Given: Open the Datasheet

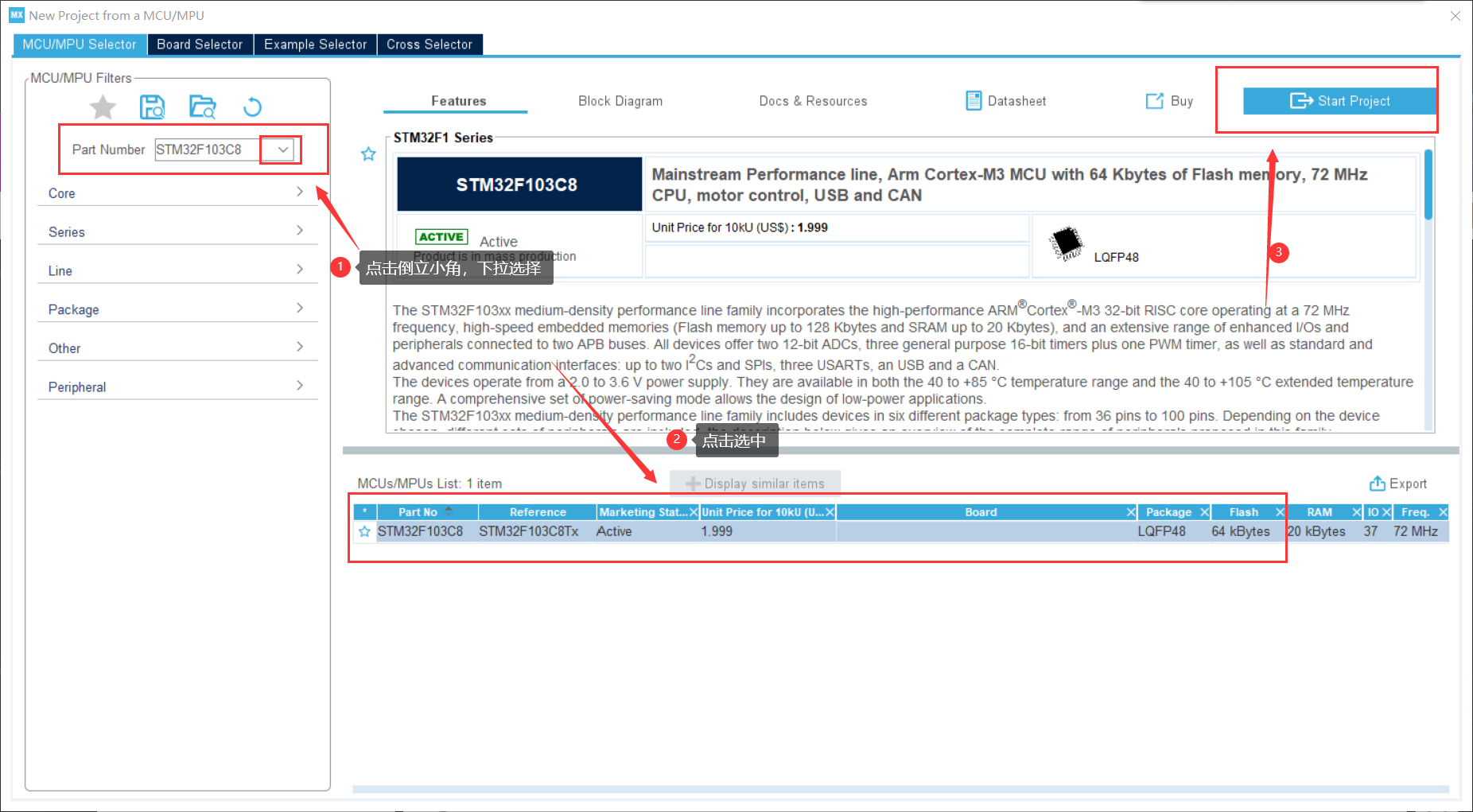Looking at the screenshot, I should point(1006,101).
